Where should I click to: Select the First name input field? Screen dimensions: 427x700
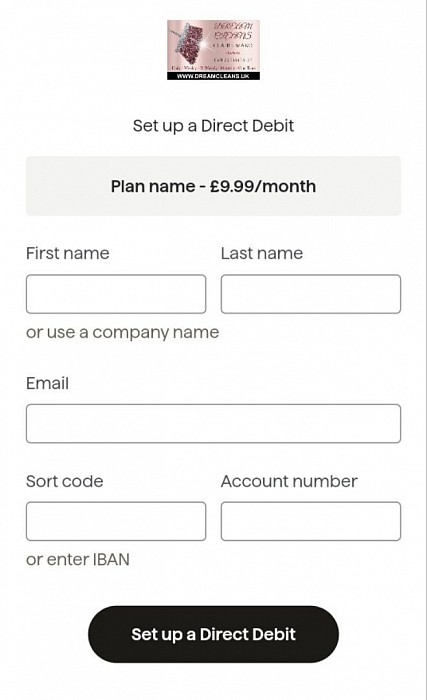click(x=116, y=294)
